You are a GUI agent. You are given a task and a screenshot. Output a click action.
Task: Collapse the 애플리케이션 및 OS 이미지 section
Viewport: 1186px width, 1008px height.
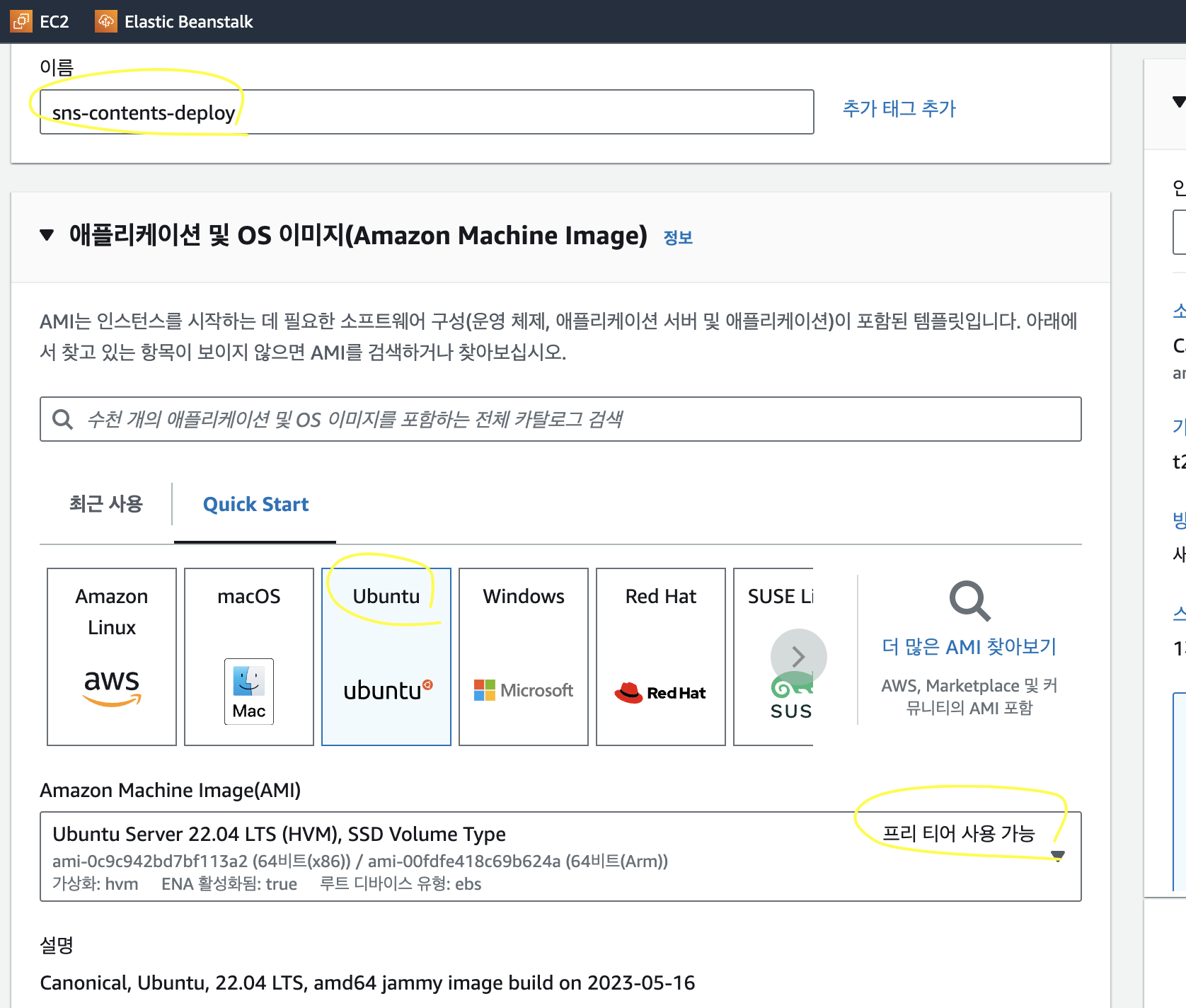point(47,235)
